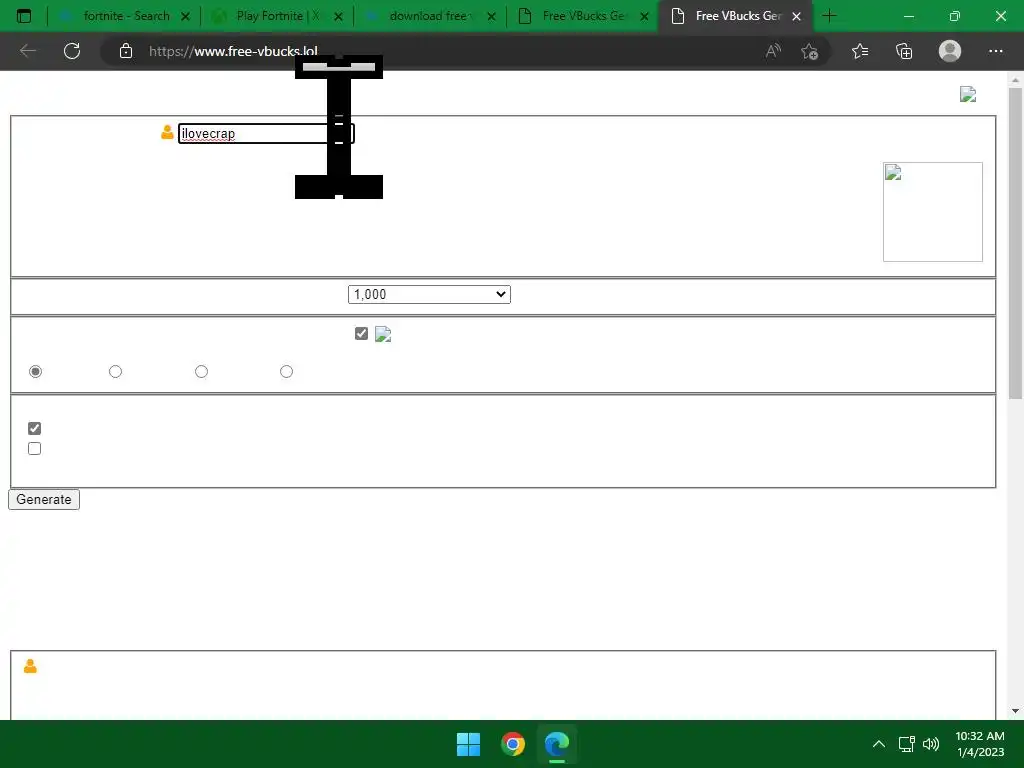The width and height of the screenshot is (1024, 768).
Task: Show hidden system tray icons chevron
Action: pos(879,744)
